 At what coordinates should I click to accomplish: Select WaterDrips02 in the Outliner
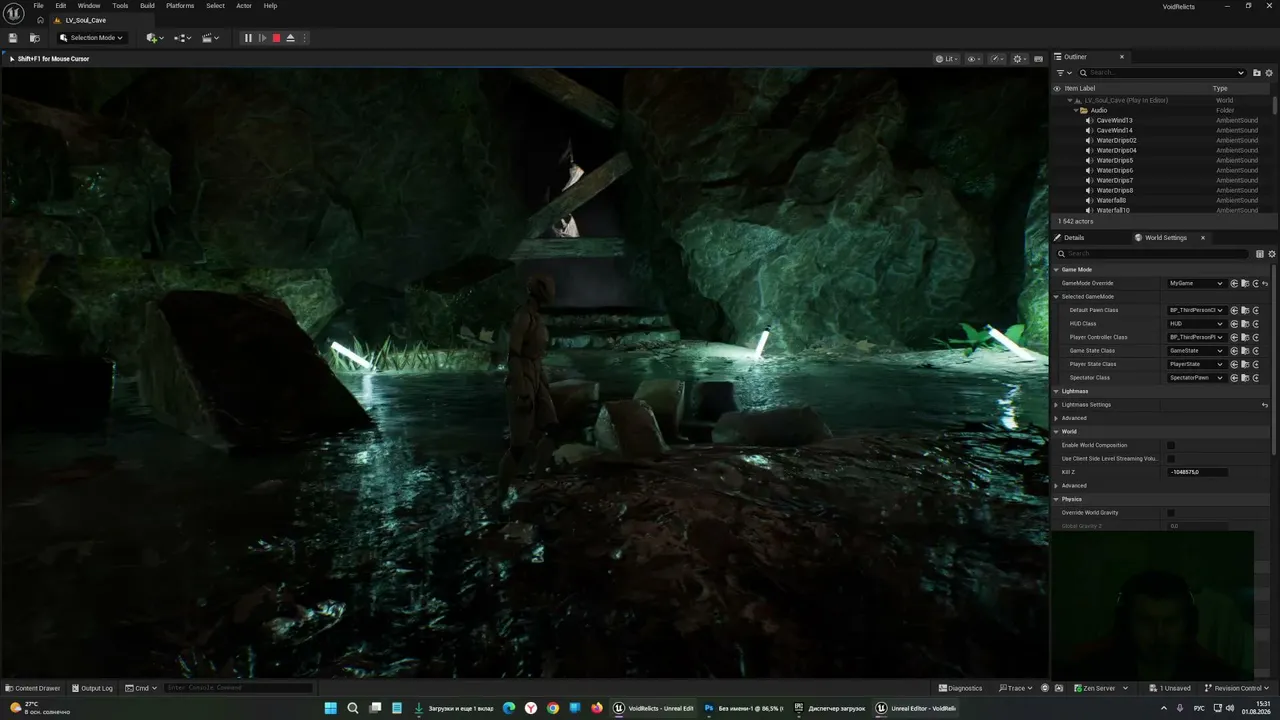(1116, 140)
